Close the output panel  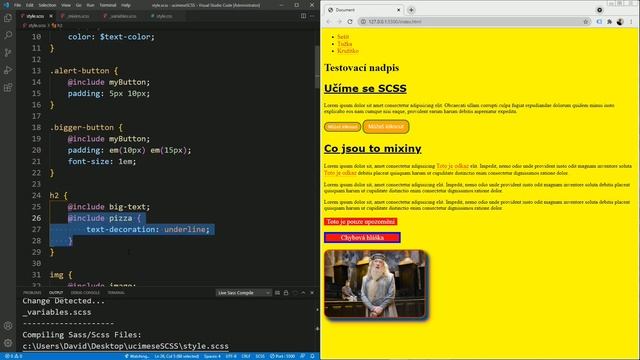click(312, 293)
